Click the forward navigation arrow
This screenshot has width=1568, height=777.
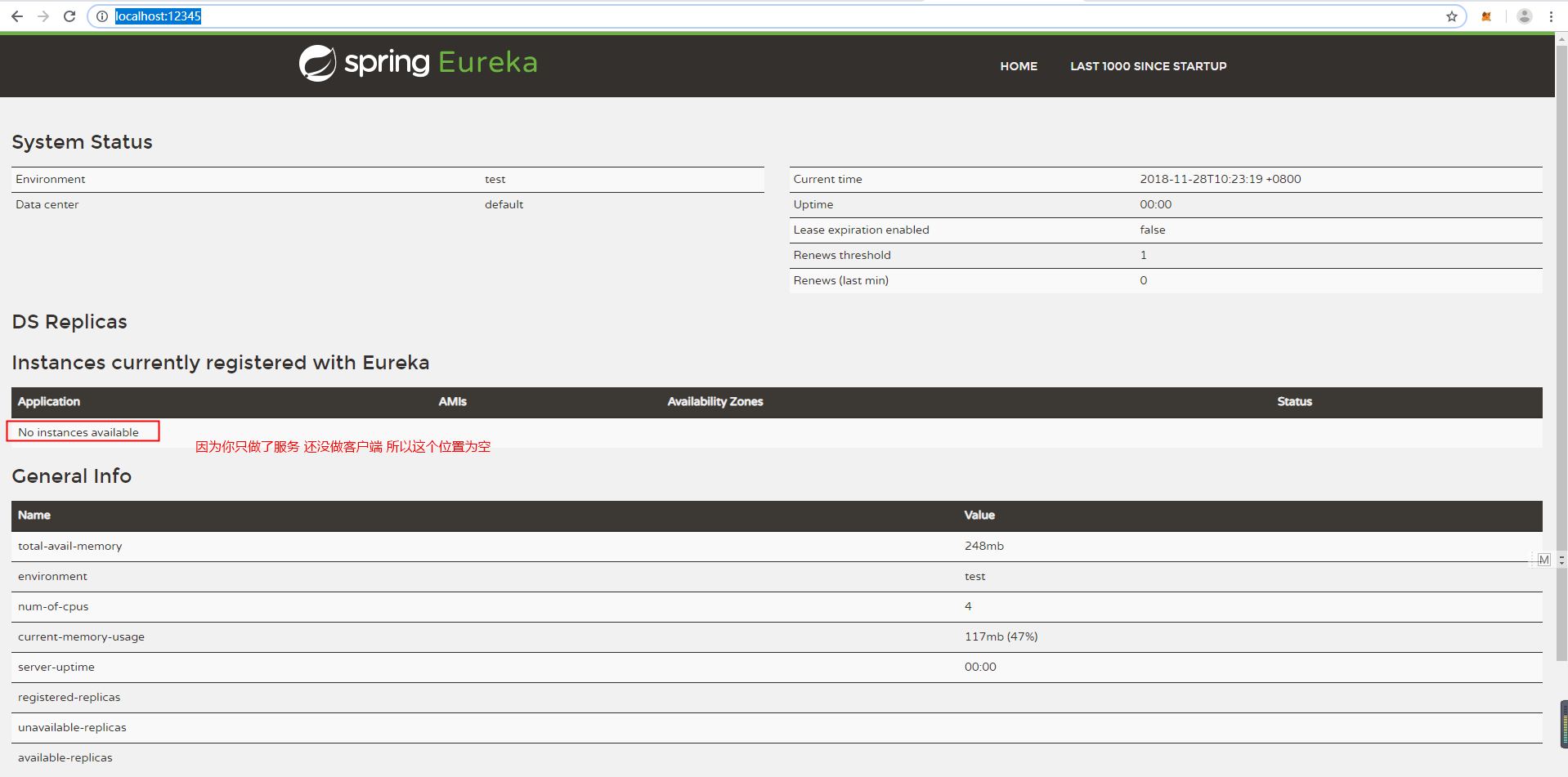pos(43,16)
